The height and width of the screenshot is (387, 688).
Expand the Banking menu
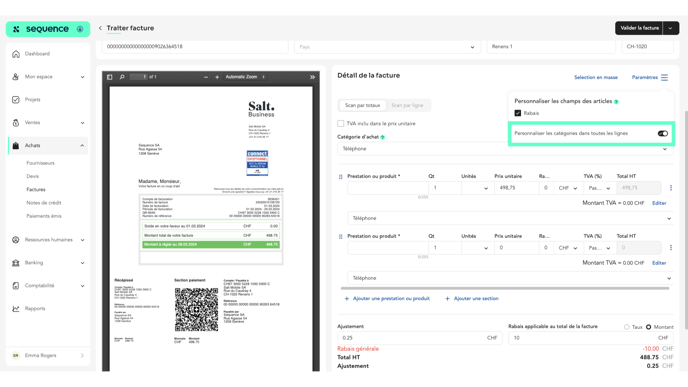click(x=82, y=263)
